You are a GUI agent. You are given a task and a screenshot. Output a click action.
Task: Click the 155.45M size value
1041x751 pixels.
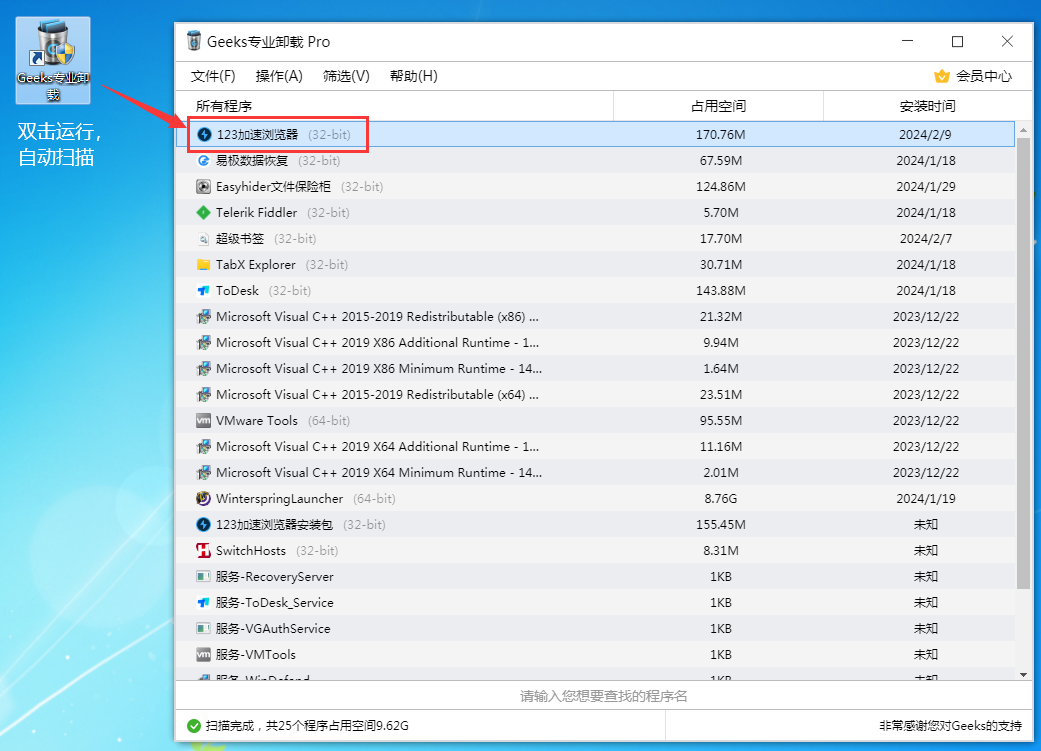[721, 525]
